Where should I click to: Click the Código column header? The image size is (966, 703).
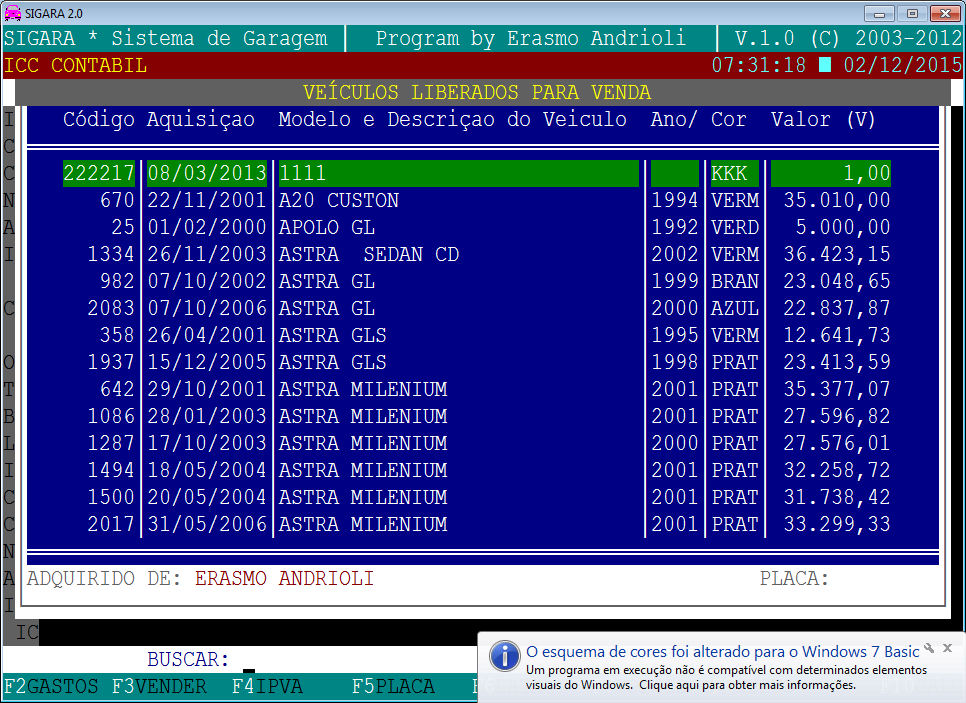tap(98, 119)
